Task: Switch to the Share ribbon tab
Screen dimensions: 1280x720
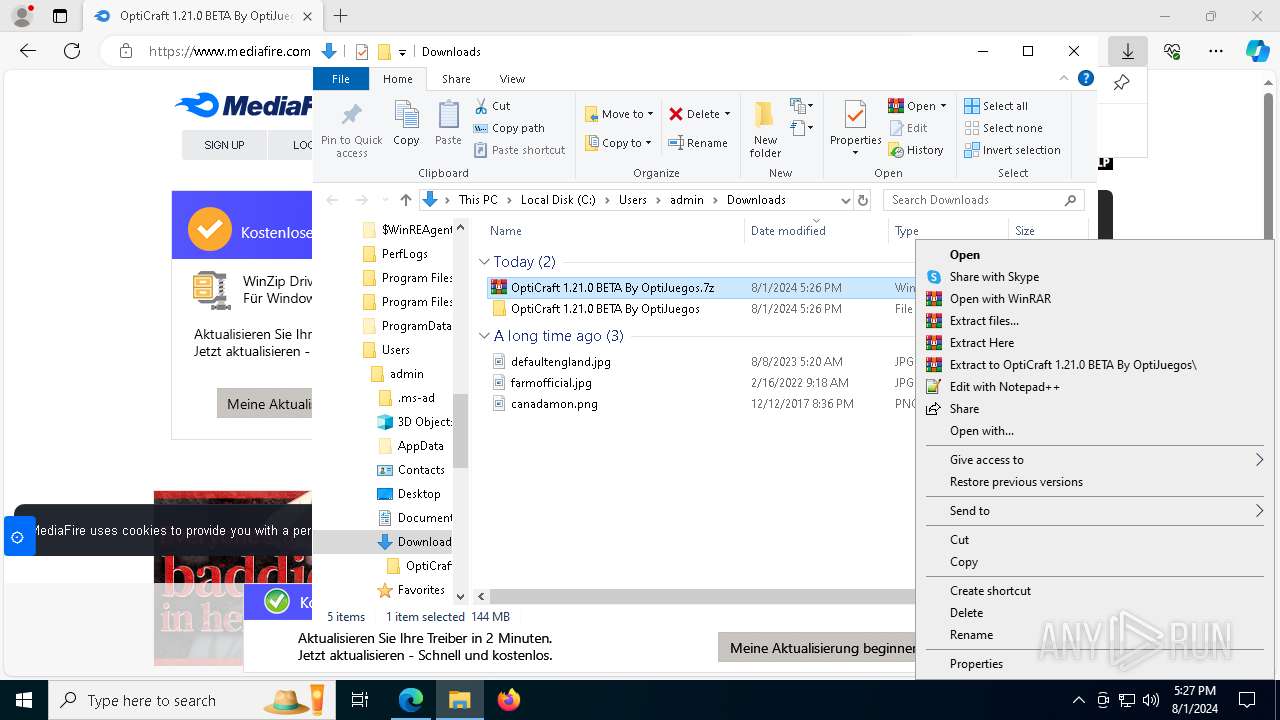Action: [x=456, y=79]
